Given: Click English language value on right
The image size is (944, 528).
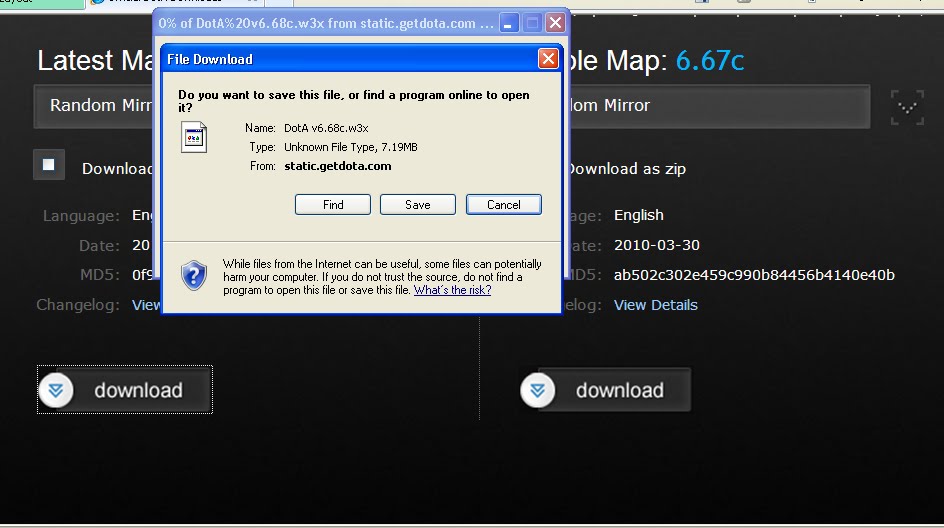Looking at the screenshot, I should click(639, 215).
